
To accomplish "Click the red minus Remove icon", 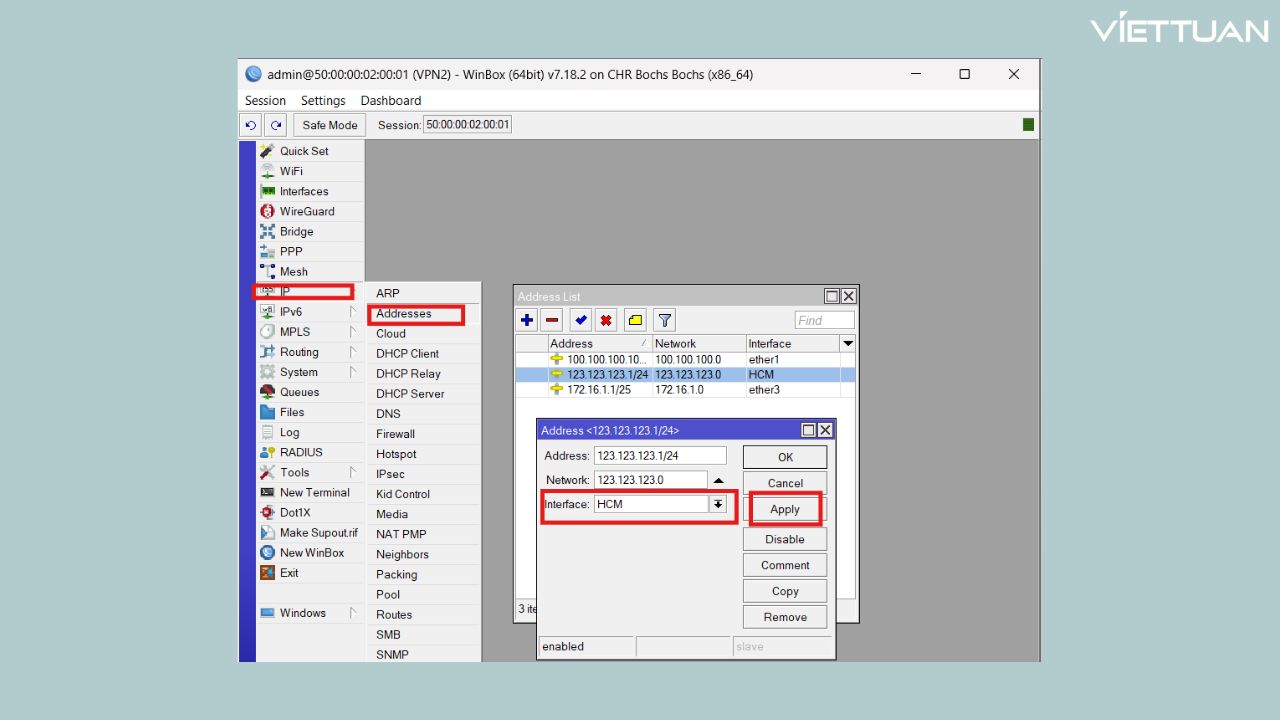I will click(x=552, y=320).
